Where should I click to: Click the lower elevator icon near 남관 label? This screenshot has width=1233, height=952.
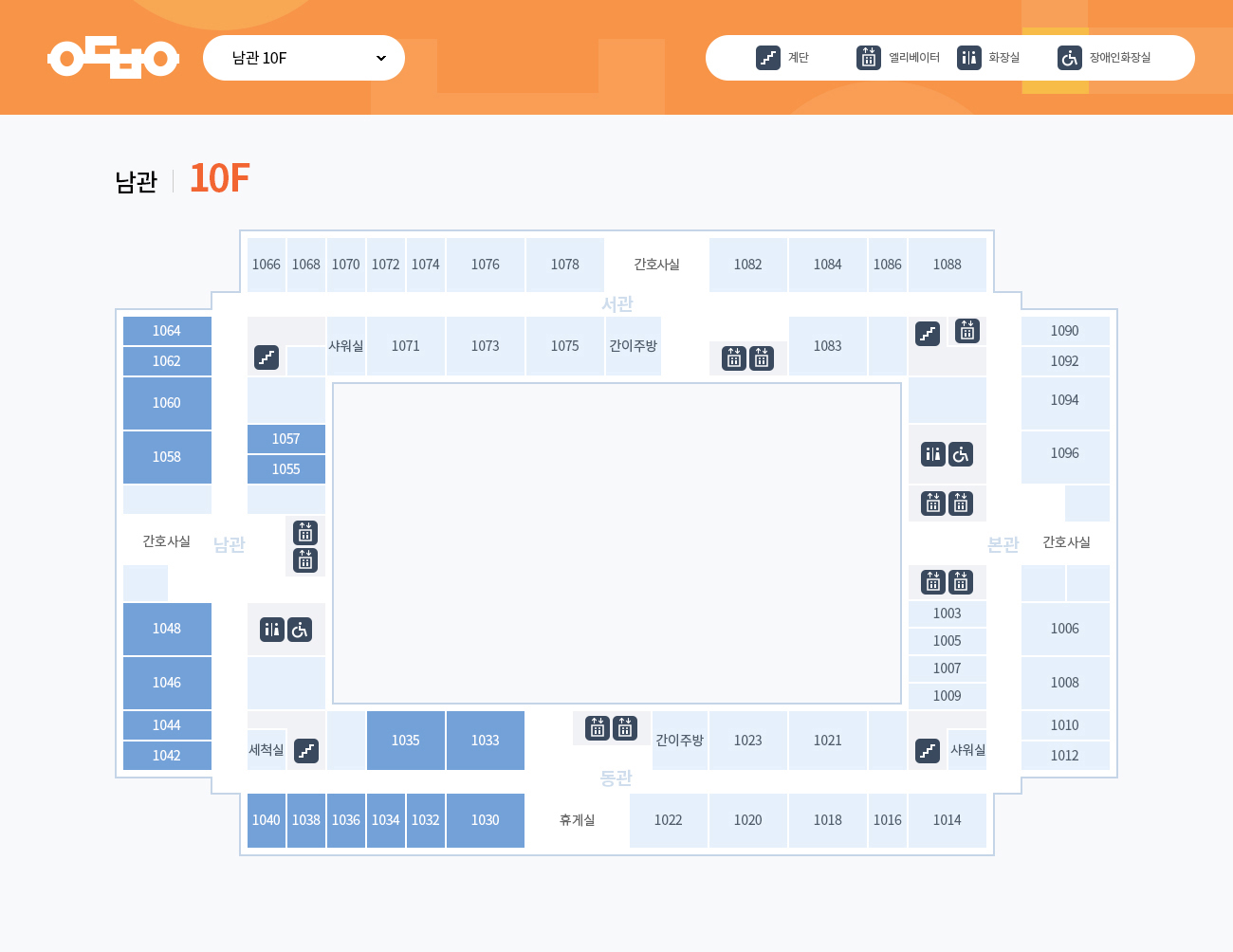305,560
